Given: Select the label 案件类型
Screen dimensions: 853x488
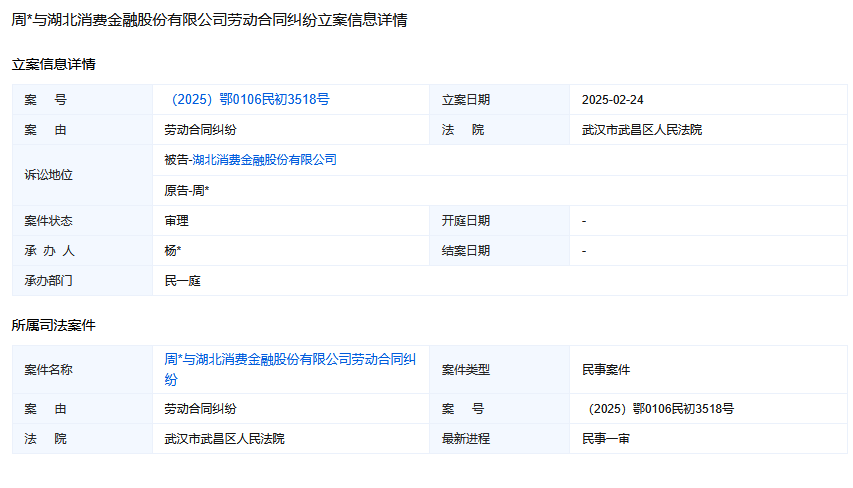Looking at the screenshot, I should point(466,370).
